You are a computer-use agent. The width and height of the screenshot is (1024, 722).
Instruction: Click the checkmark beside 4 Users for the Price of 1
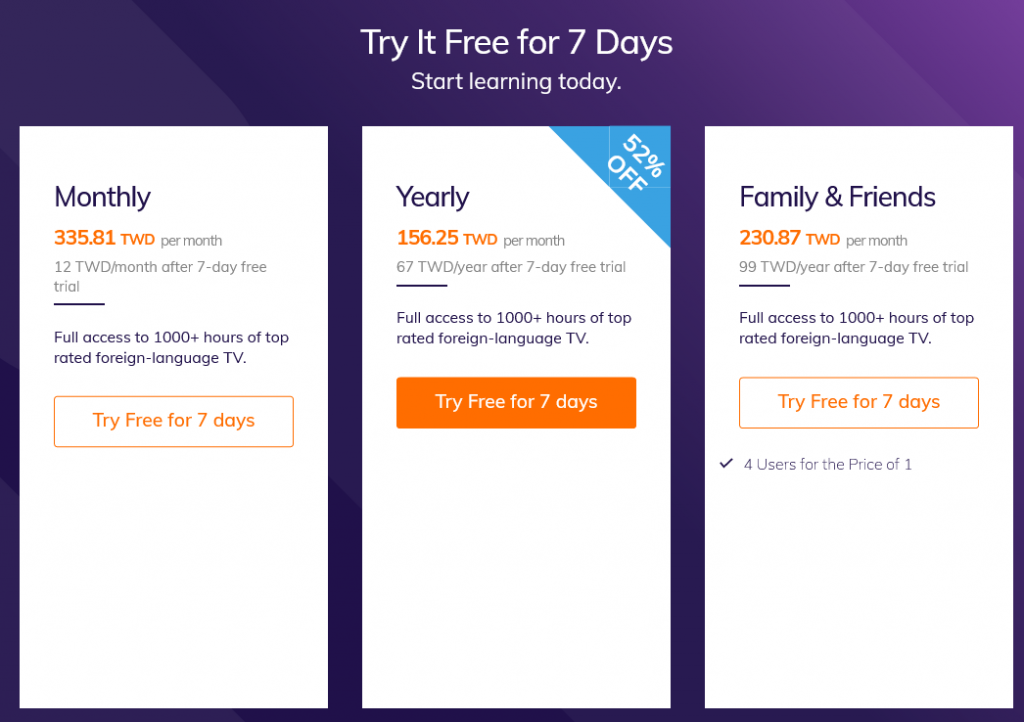(726, 464)
